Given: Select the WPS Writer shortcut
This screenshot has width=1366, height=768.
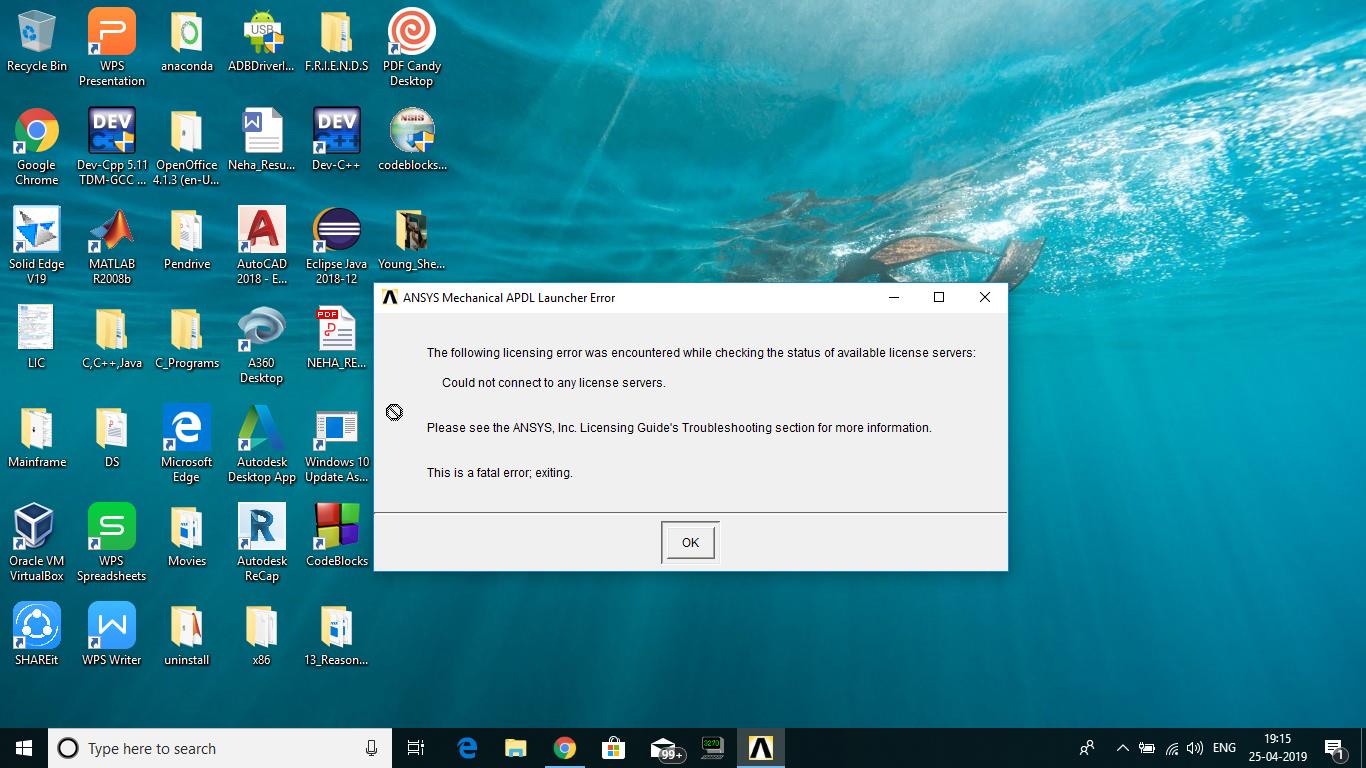Looking at the screenshot, I should point(112,635).
